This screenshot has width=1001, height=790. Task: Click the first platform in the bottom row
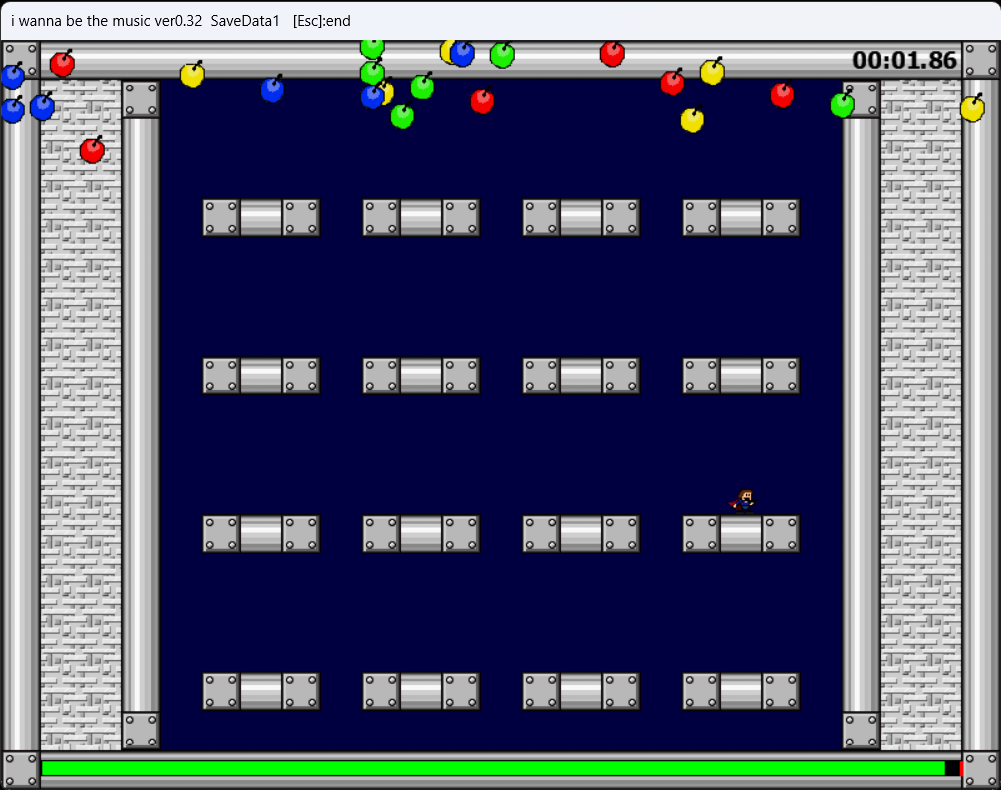pos(261,691)
